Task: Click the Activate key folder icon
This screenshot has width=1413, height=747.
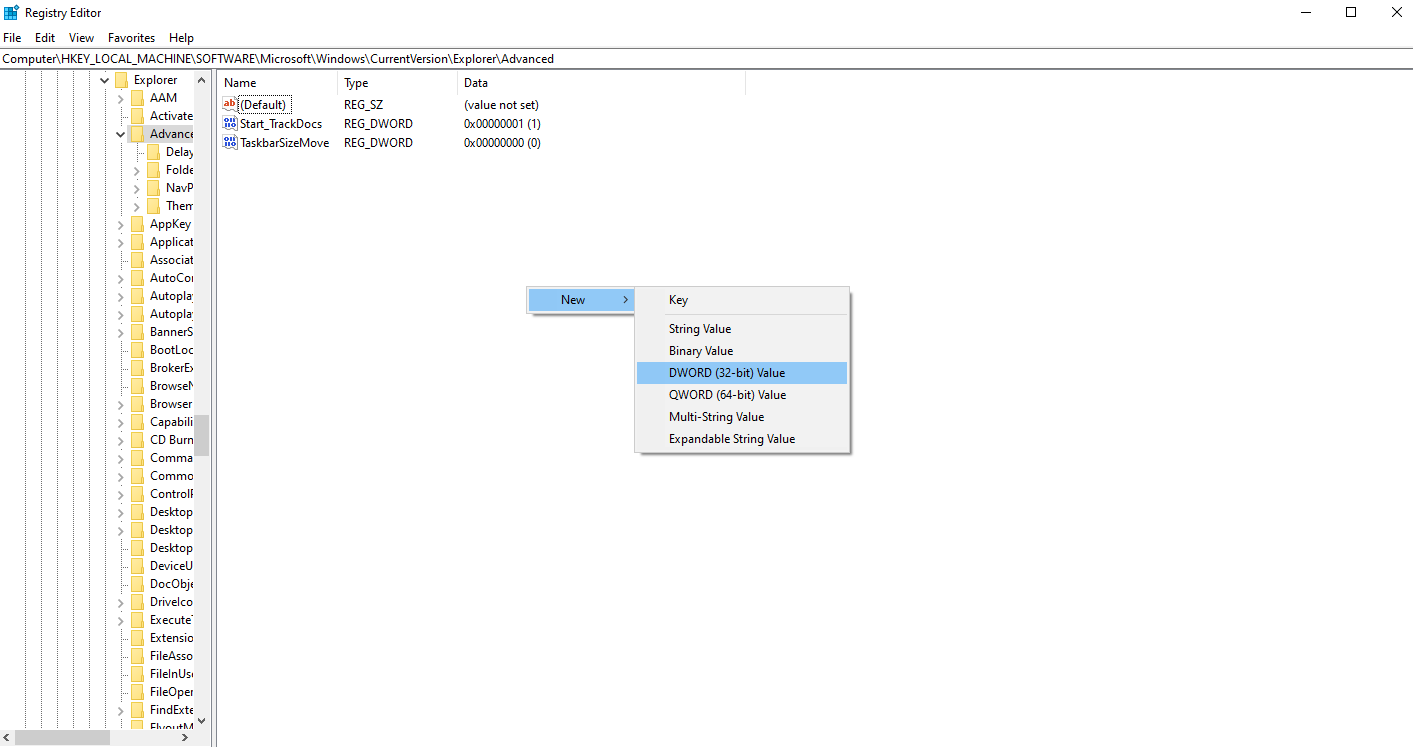Action: tap(138, 116)
